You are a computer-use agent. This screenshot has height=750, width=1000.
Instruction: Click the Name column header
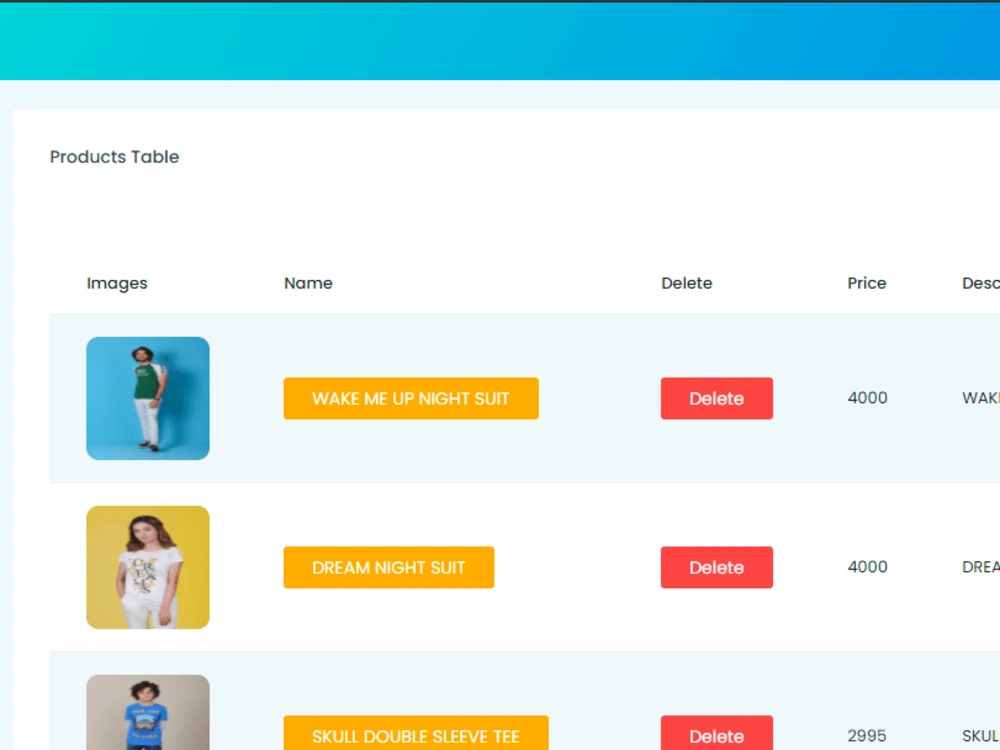(x=308, y=283)
